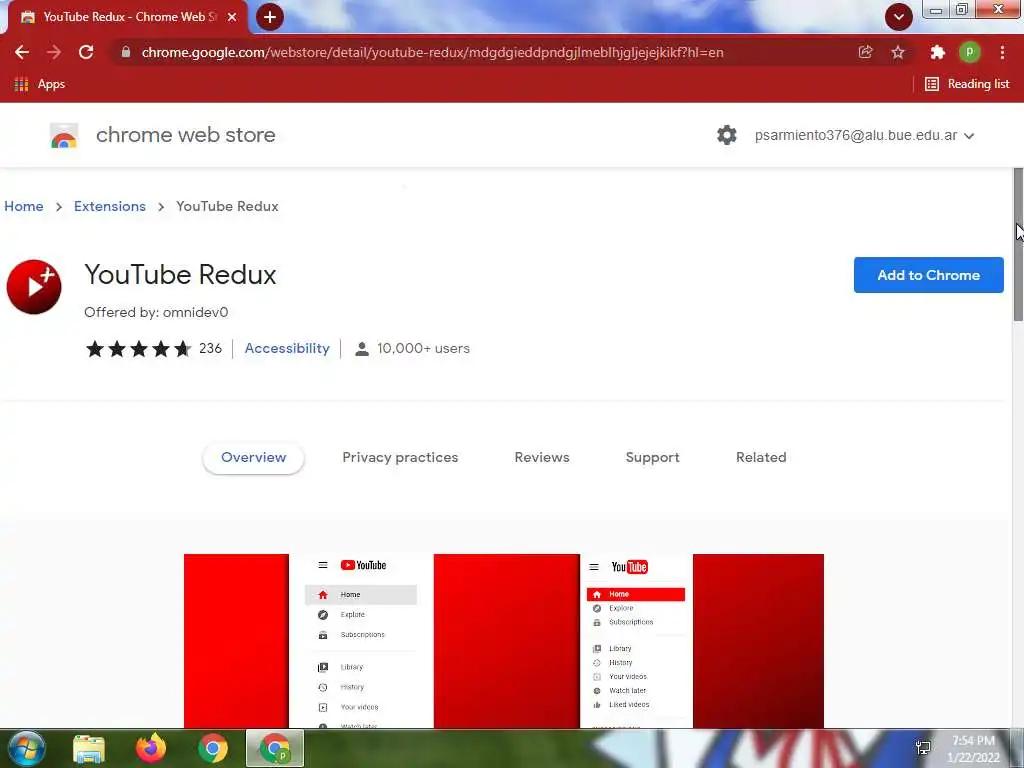Viewport: 1024px width, 768px height.
Task: Open the Accessibility category link
Action: (287, 349)
